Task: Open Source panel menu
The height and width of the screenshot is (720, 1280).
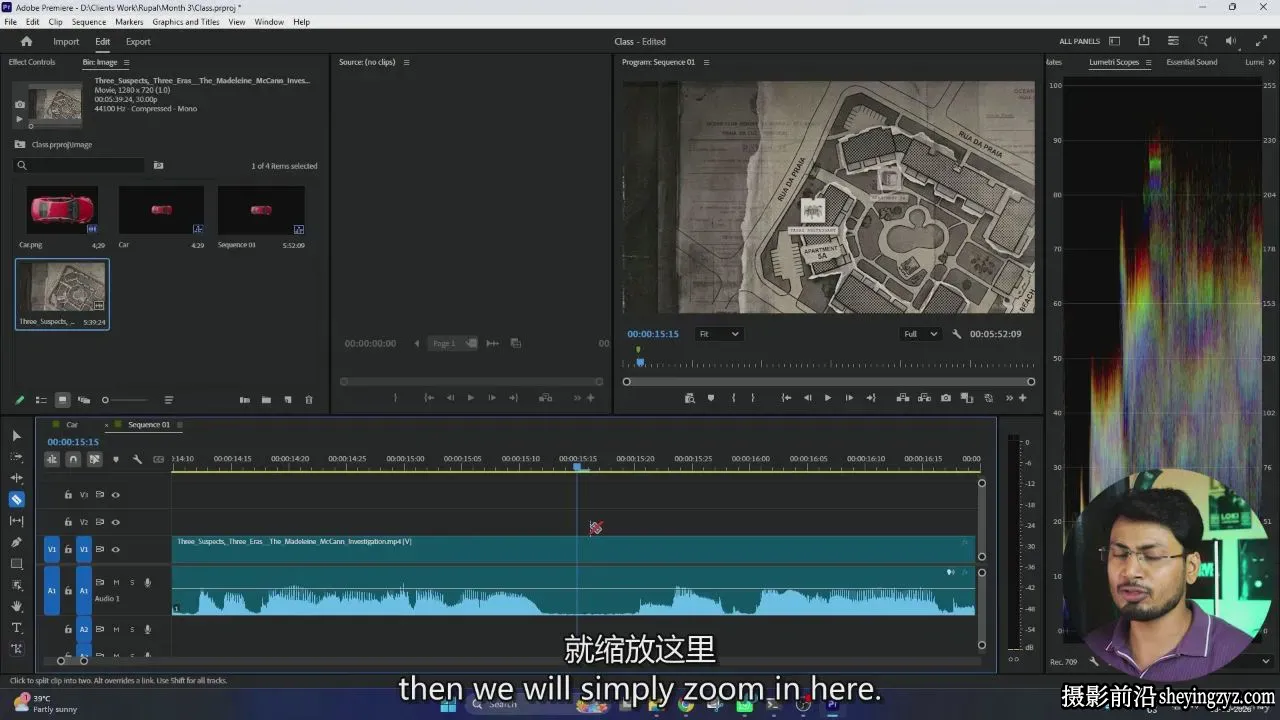Action: point(406,62)
